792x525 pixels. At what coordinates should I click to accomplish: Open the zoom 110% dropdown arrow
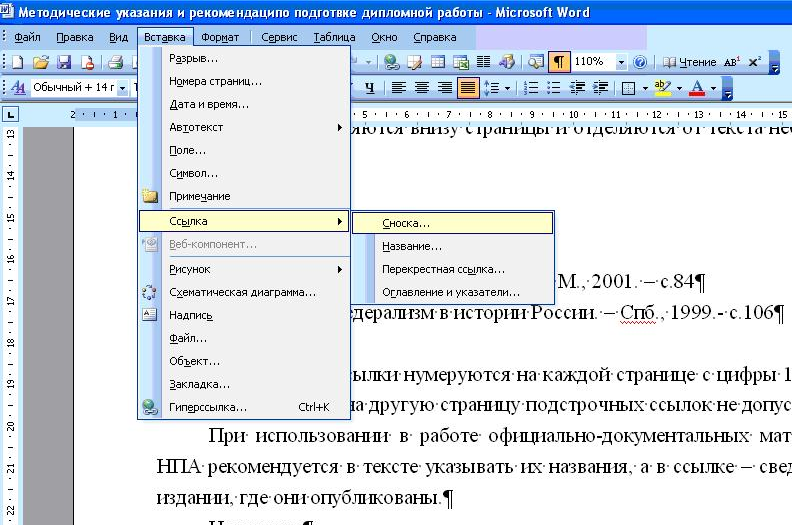point(621,62)
